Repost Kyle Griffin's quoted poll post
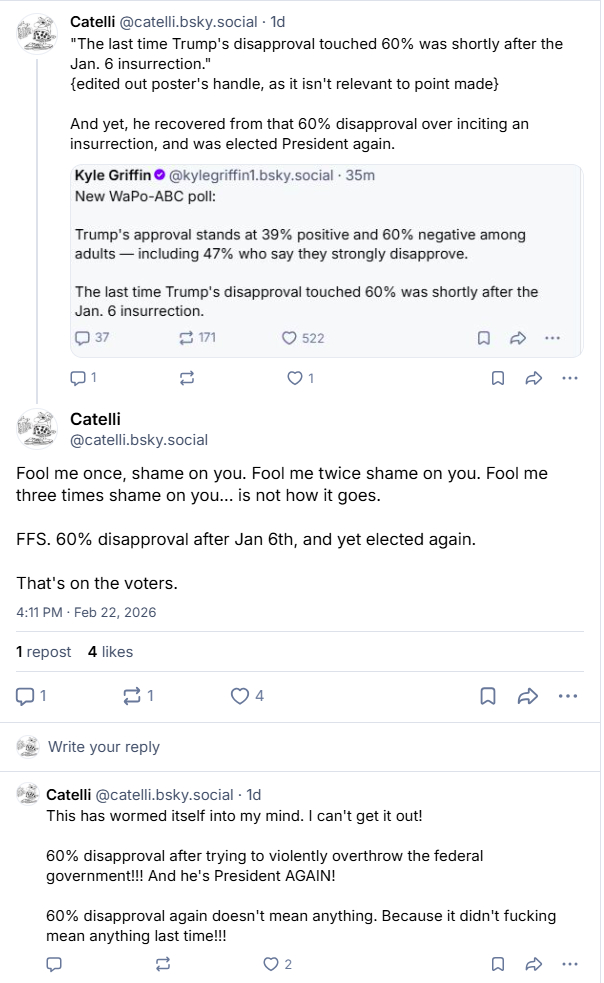Image resolution: width=604 pixels, height=983 pixels. pos(186,338)
